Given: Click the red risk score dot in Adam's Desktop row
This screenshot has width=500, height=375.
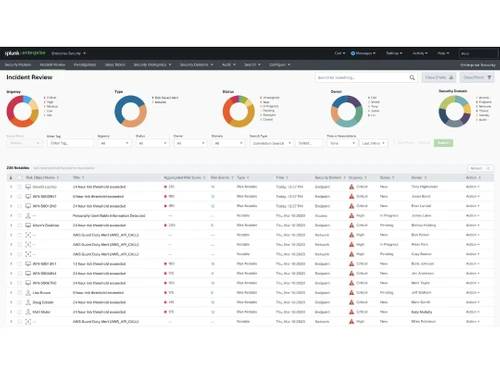Looking at the screenshot, I should [x=165, y=225].
